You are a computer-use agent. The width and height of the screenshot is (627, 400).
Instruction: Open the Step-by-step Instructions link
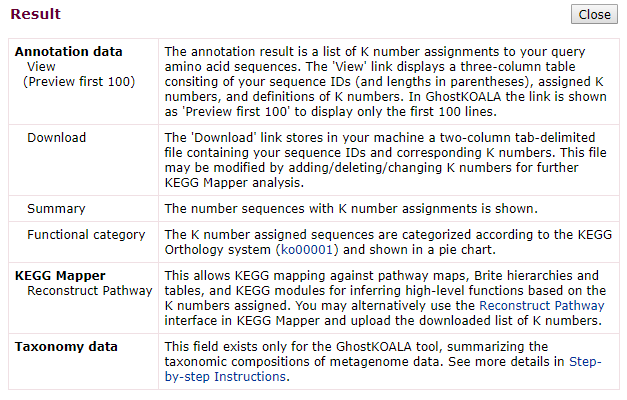point(383,369)
